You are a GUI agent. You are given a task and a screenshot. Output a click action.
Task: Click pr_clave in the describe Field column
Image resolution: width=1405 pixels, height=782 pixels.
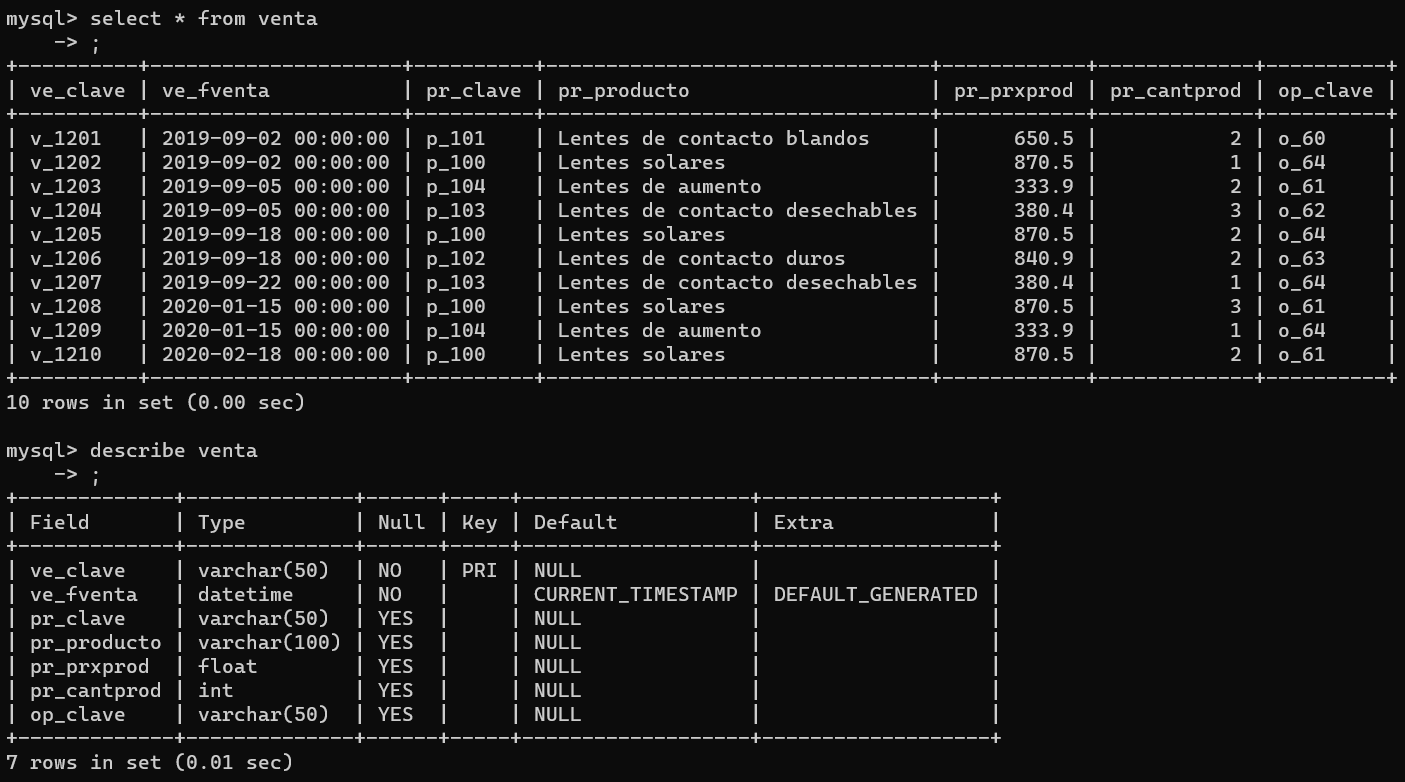[78, 619]
